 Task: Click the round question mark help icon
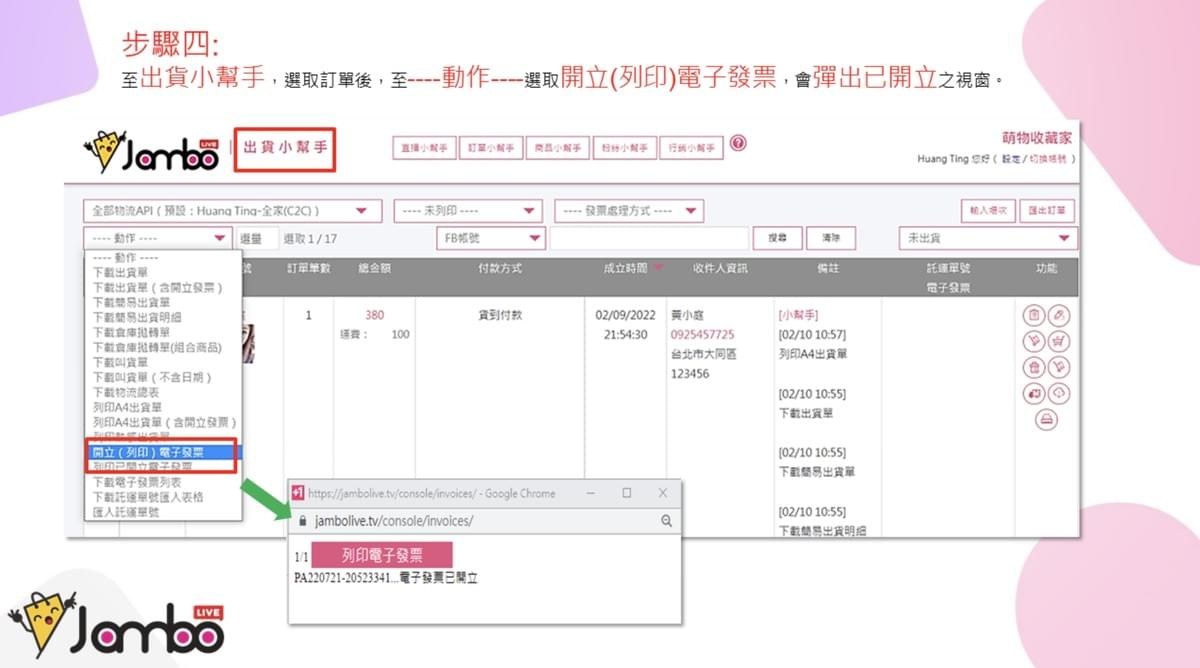(x=738, y=143)
